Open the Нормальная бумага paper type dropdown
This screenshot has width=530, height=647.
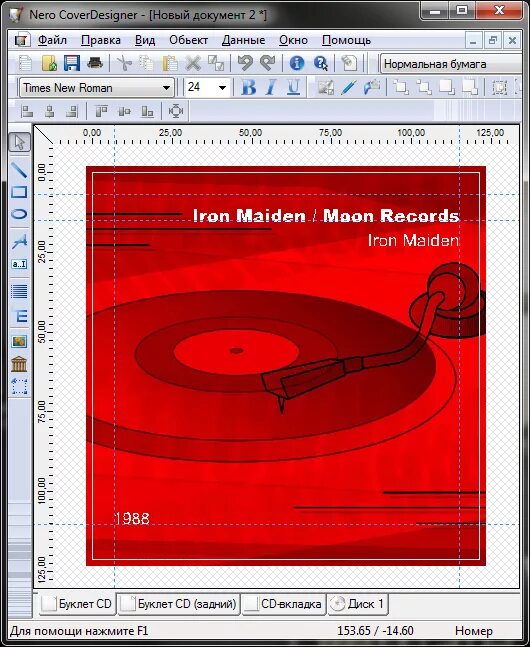tap(452, 64)
